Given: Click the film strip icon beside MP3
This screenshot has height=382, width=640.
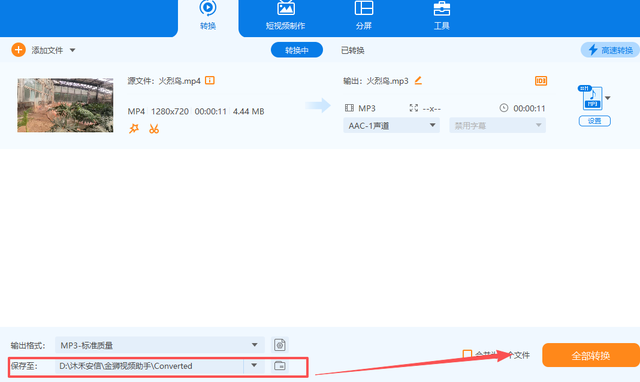Looking at the screenshot, I should click(349, 108).
